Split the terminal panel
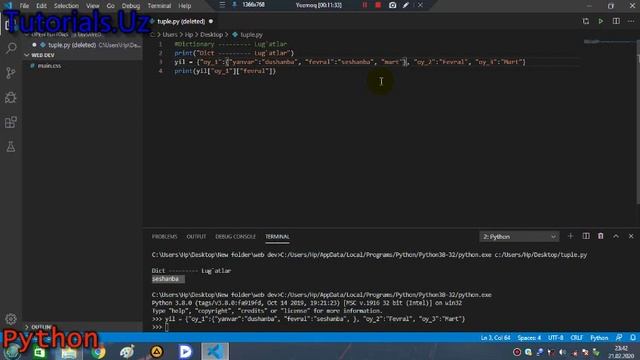The width and height of the screenshot is (640, 360). click(586, 236)
